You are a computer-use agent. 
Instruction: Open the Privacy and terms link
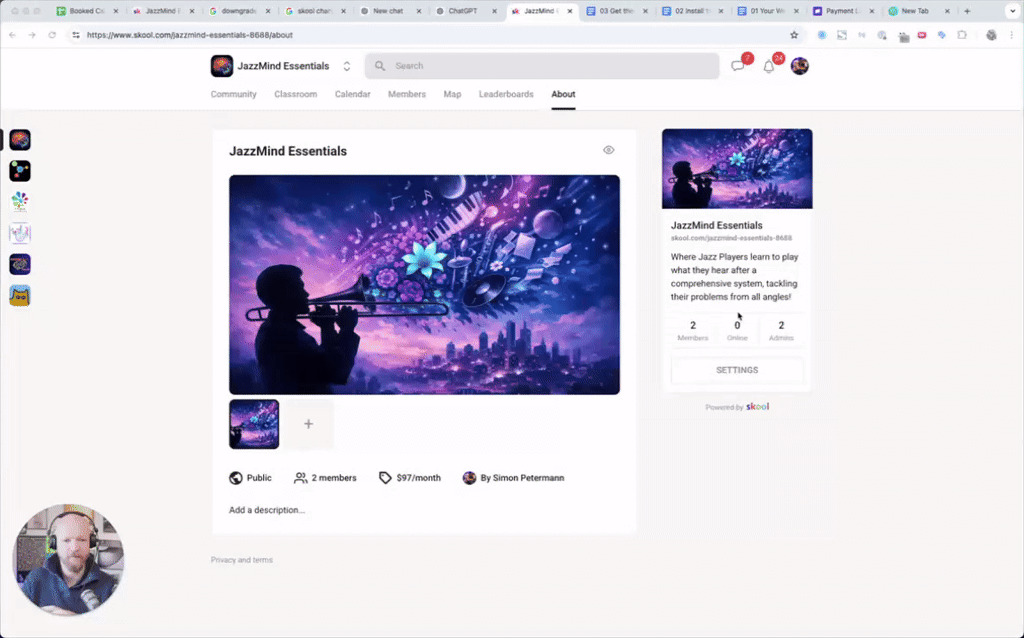coord(241,560)
